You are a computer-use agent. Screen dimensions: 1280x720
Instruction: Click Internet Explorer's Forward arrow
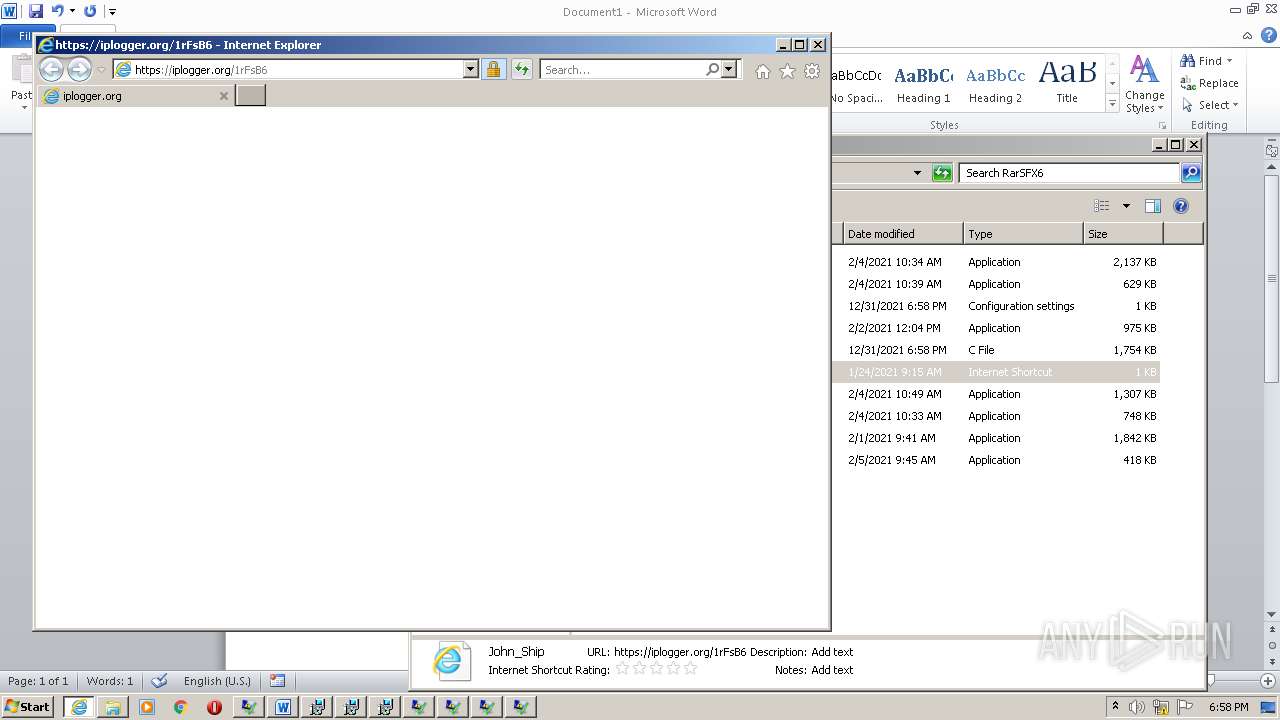[x=79, y=69]
